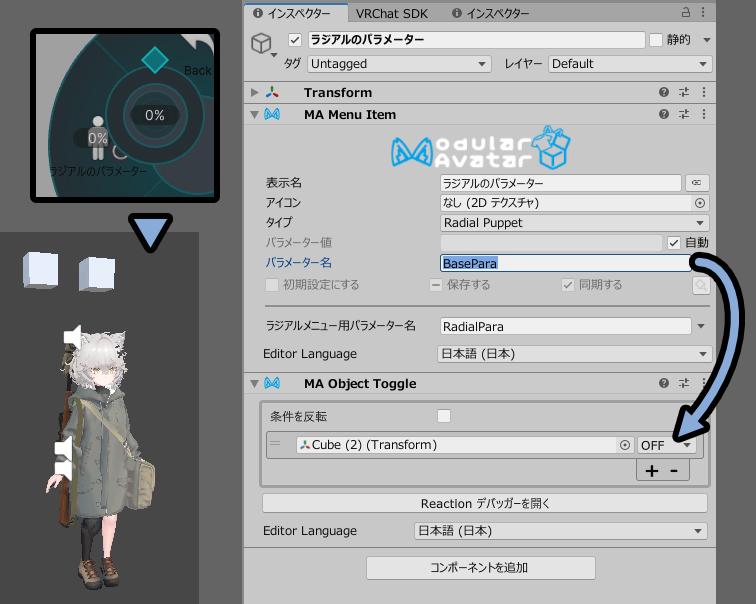Open MA Menu Item kebab menu

pyautogui.click(x=704, y=114)
